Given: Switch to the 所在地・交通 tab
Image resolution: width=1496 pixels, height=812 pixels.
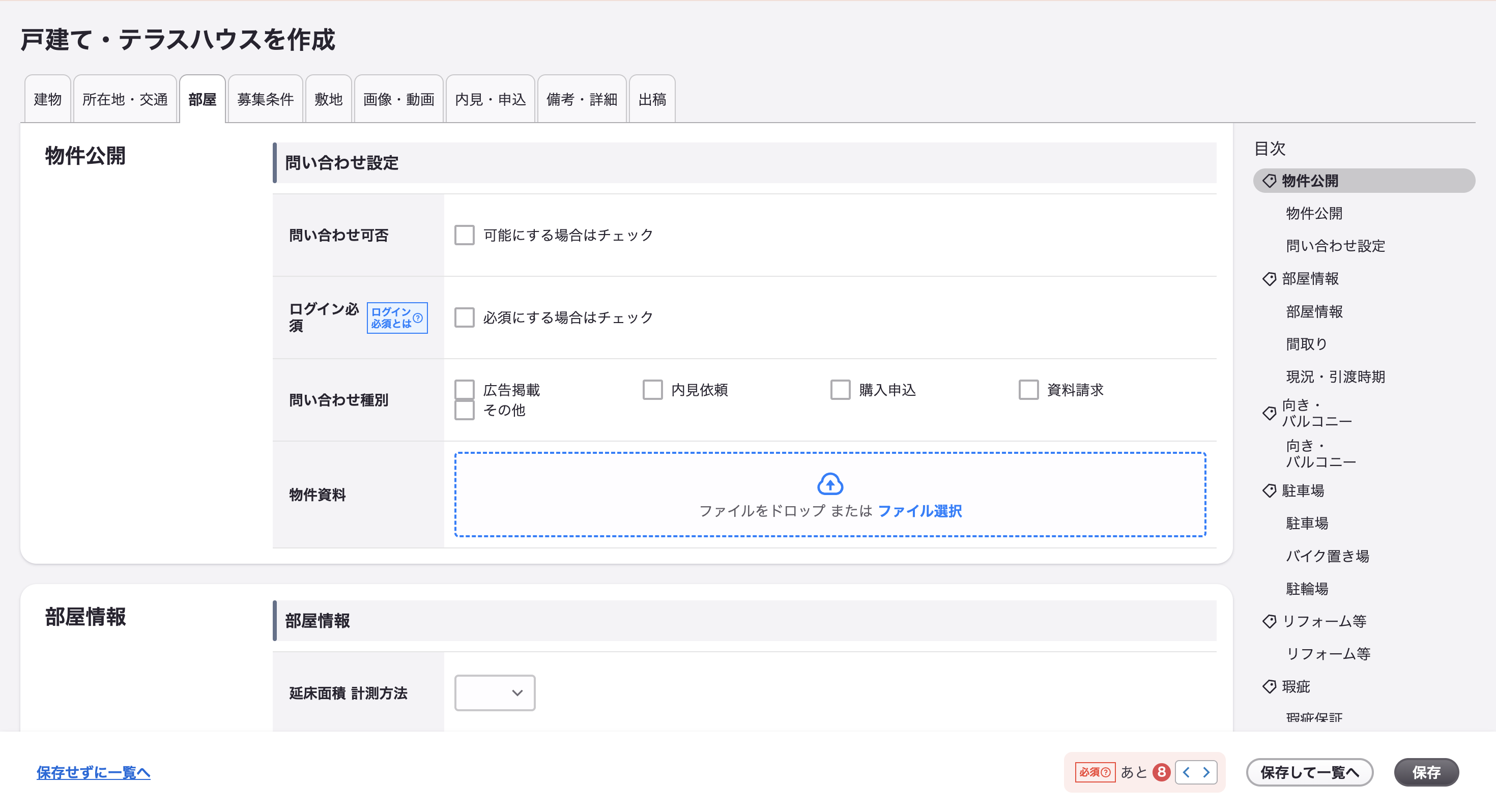Looking at the screenshot, I should pyautogui.click(x=125, y=99).
